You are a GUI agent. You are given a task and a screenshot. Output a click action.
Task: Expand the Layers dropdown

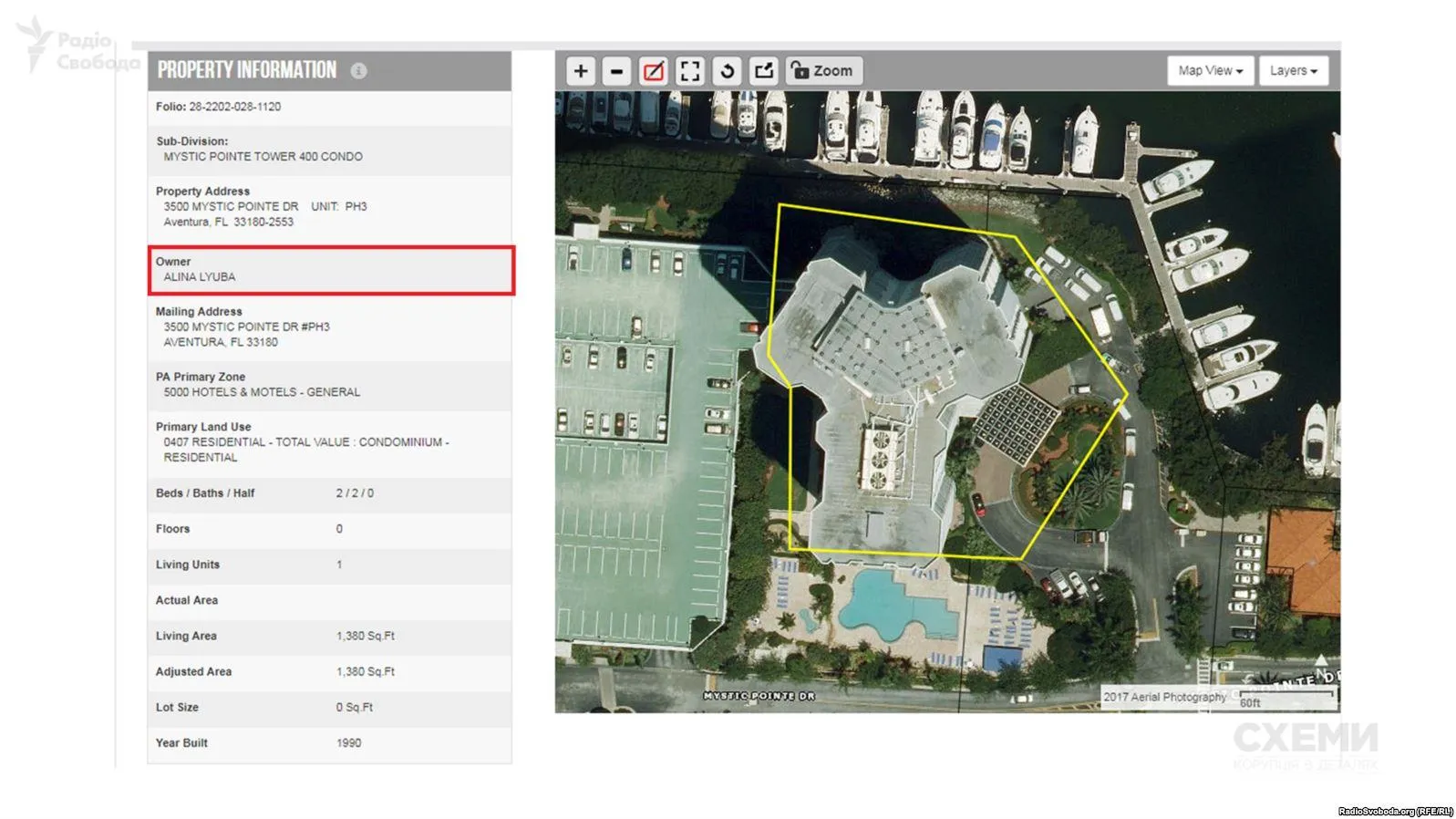point(1292,71)
